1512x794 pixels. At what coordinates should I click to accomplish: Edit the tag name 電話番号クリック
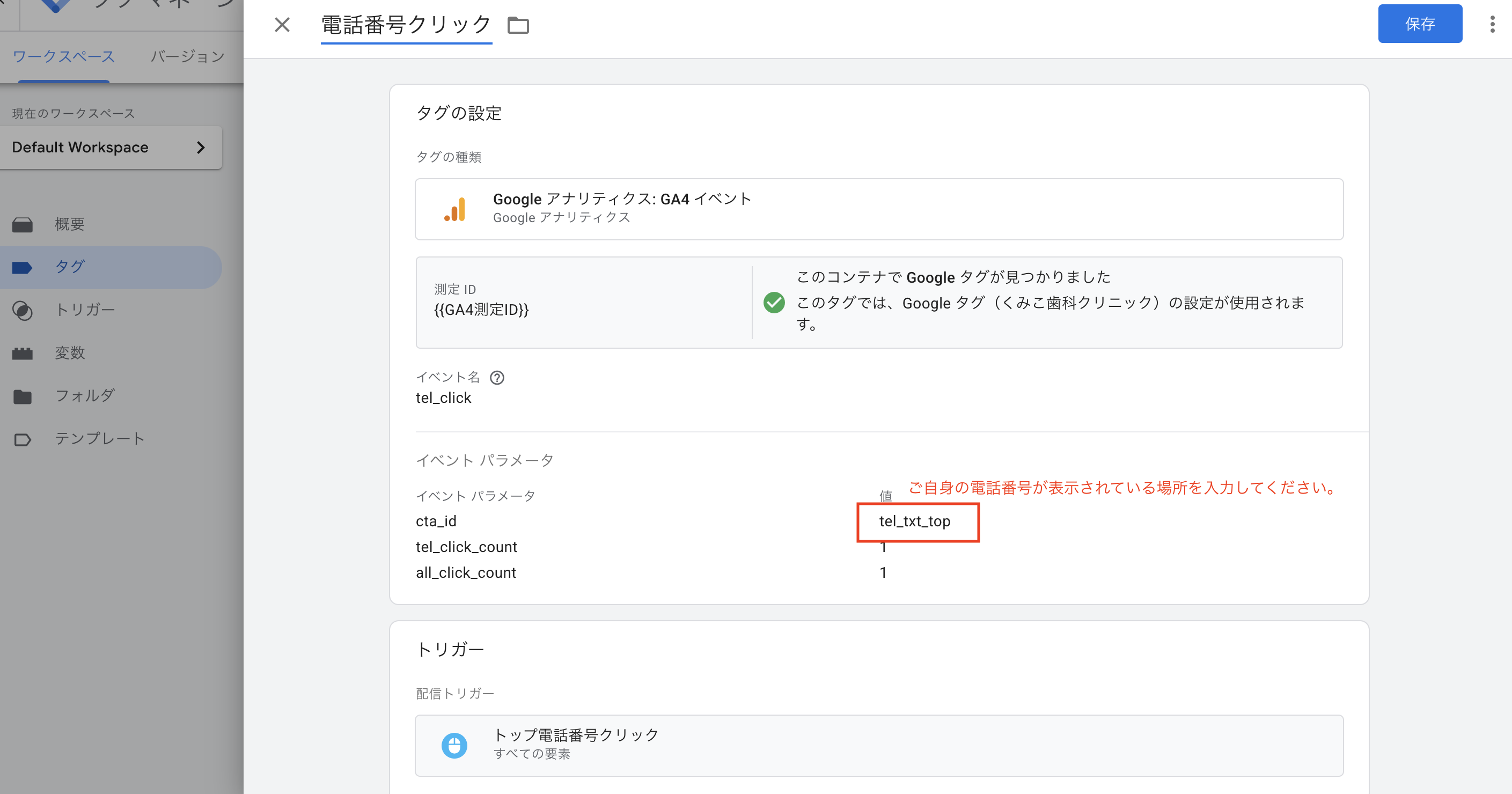click(x=406, y=25)
